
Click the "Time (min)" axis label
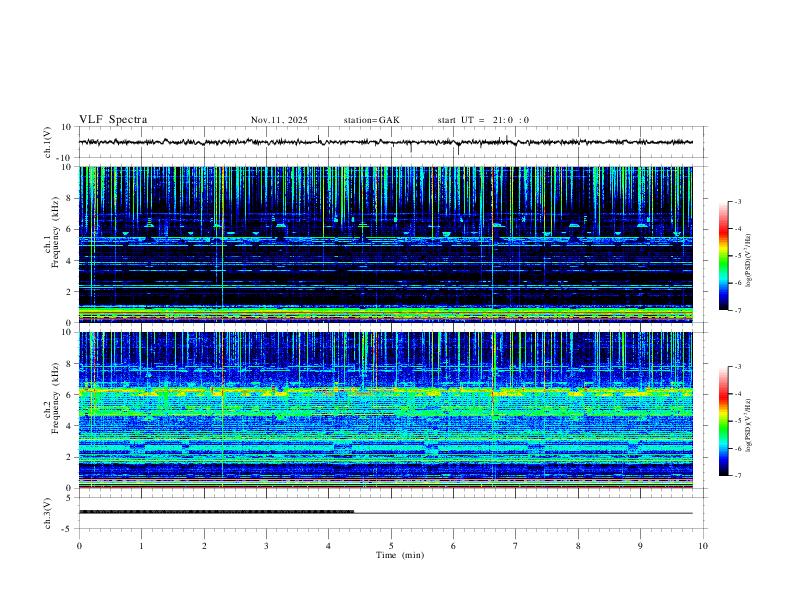400,555
